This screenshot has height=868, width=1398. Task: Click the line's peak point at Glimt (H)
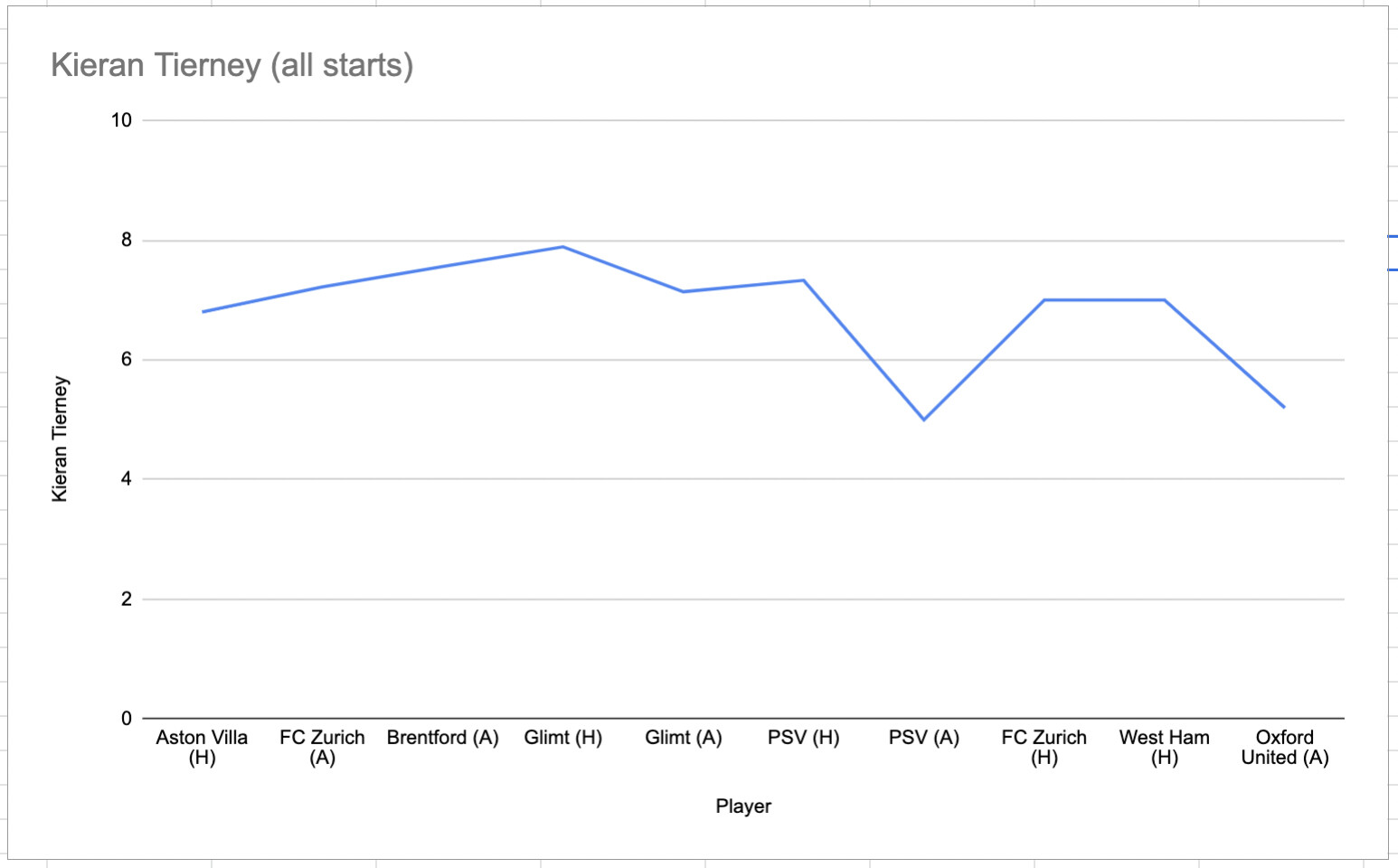562,247
